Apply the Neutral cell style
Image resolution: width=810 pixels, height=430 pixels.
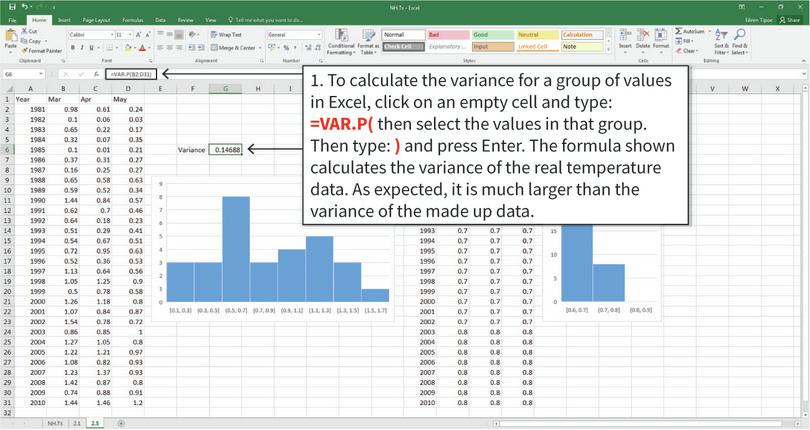(x=538, y=35)
